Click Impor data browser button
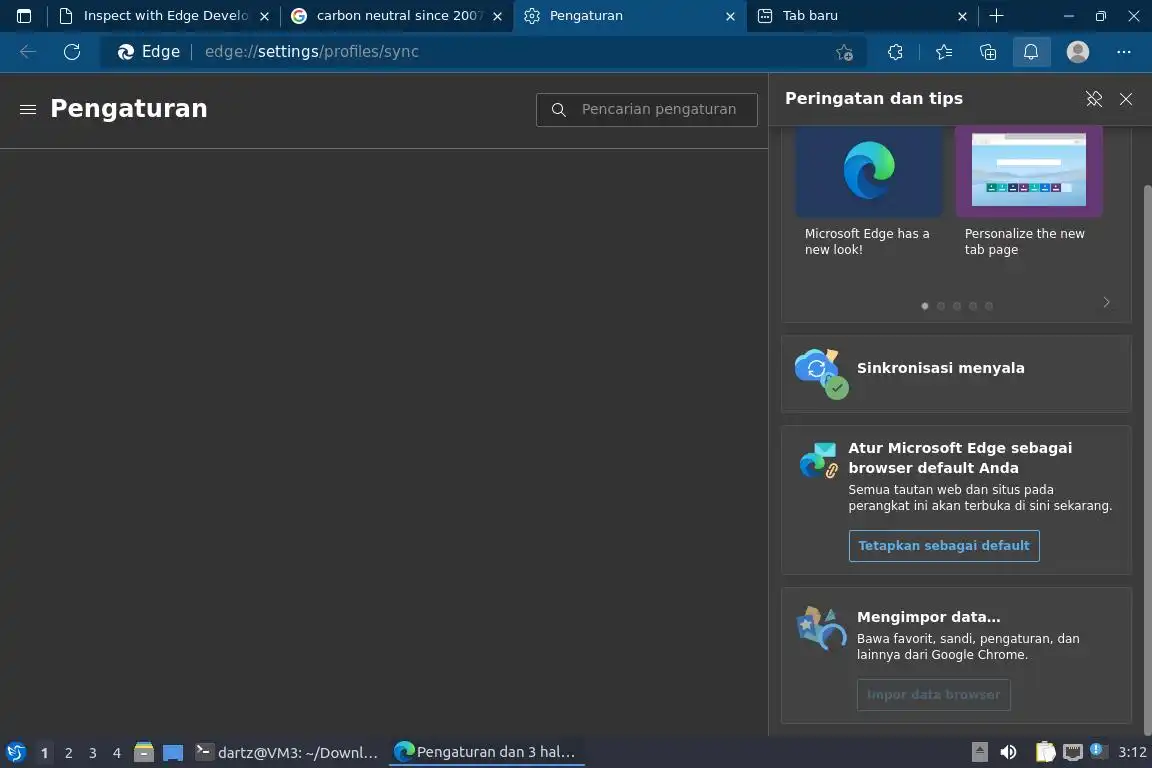This screenshot has height=768, width=1152. [933, 695]
